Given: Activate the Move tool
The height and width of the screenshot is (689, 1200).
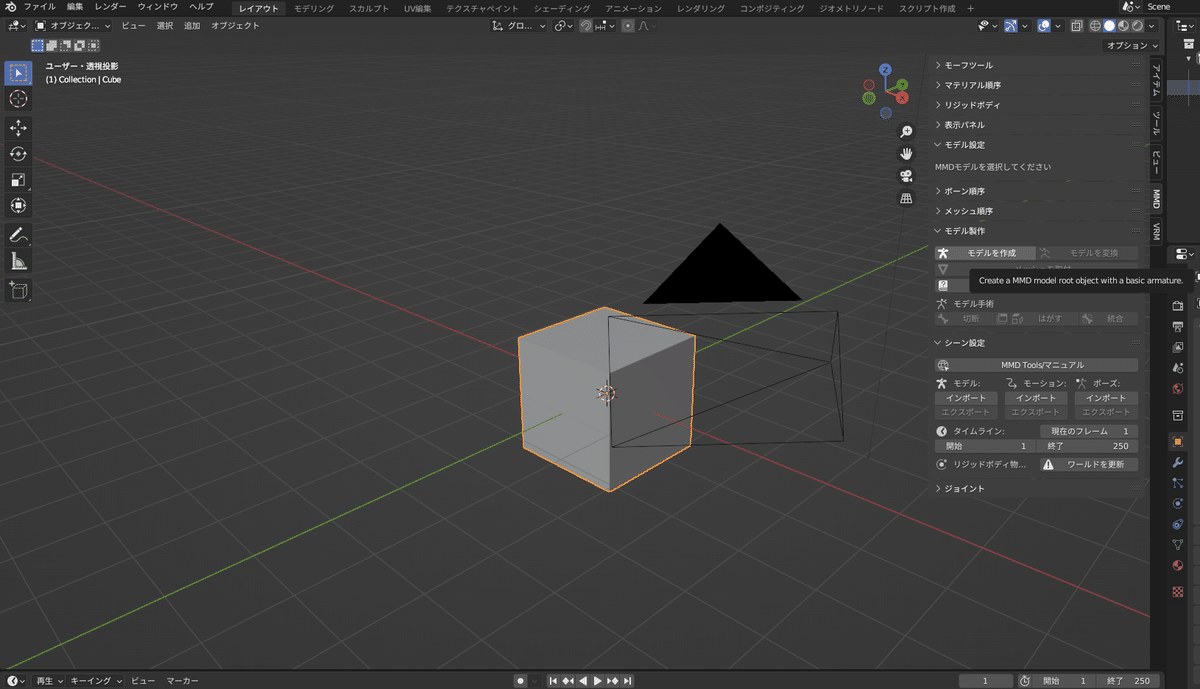Looking at the screenshot, I should point(18,128).
